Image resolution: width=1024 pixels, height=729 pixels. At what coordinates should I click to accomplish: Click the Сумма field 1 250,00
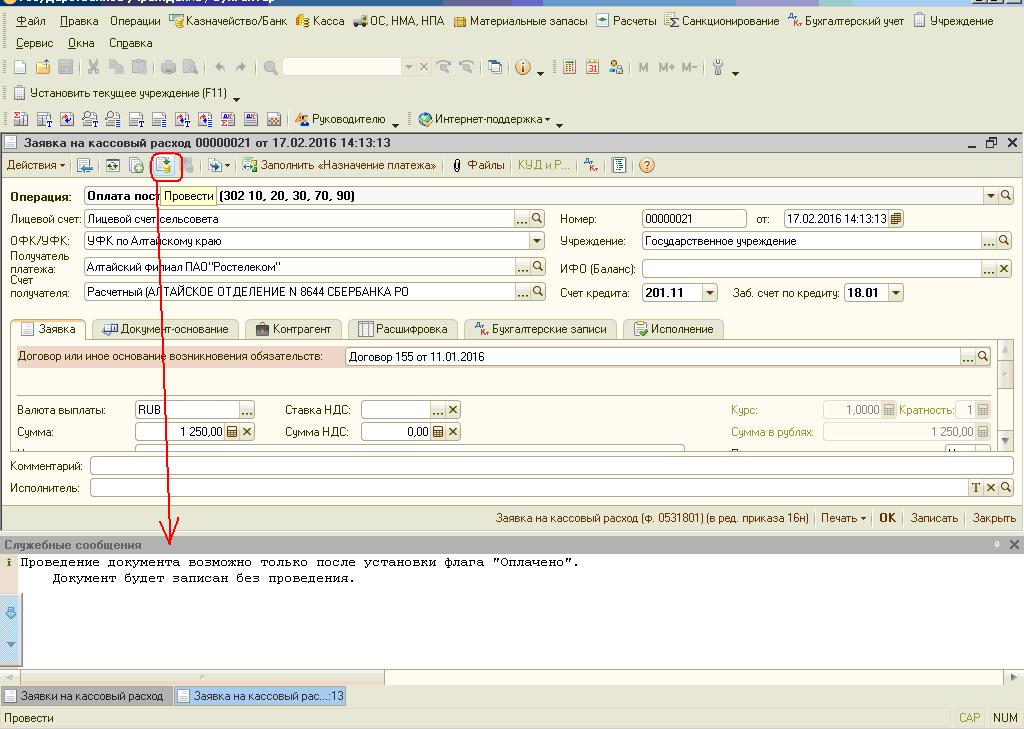(180, 432)
